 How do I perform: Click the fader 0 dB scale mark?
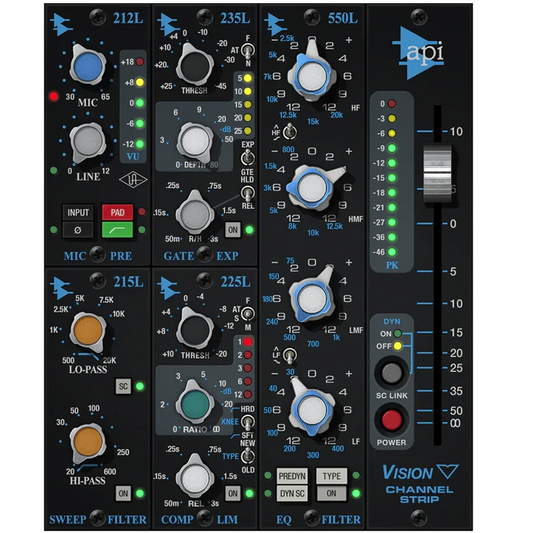(453, 224)
